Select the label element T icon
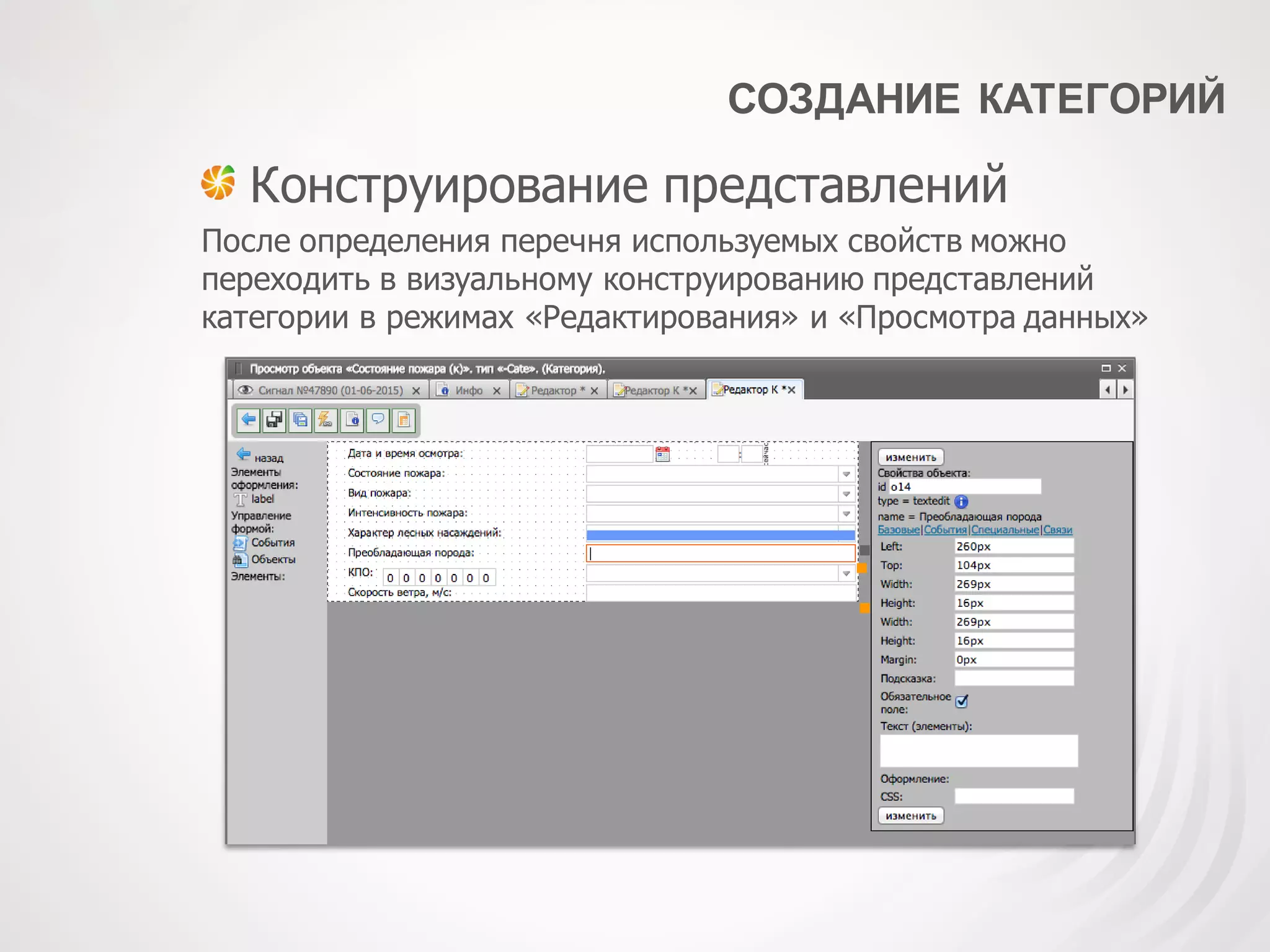Screen dimensions: 1270x952 click(x=240, y=500)
